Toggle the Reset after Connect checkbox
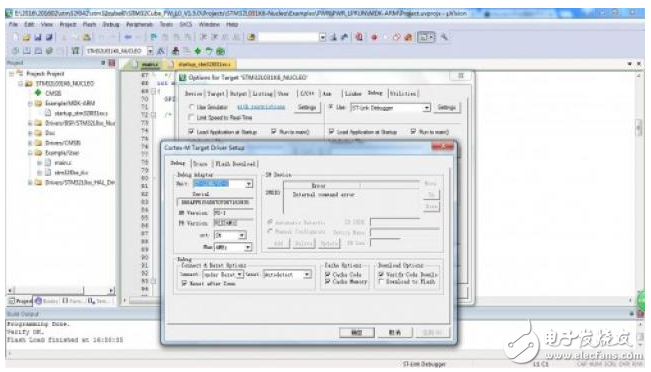Screen dimensions: 651x372 pos(184,284)
